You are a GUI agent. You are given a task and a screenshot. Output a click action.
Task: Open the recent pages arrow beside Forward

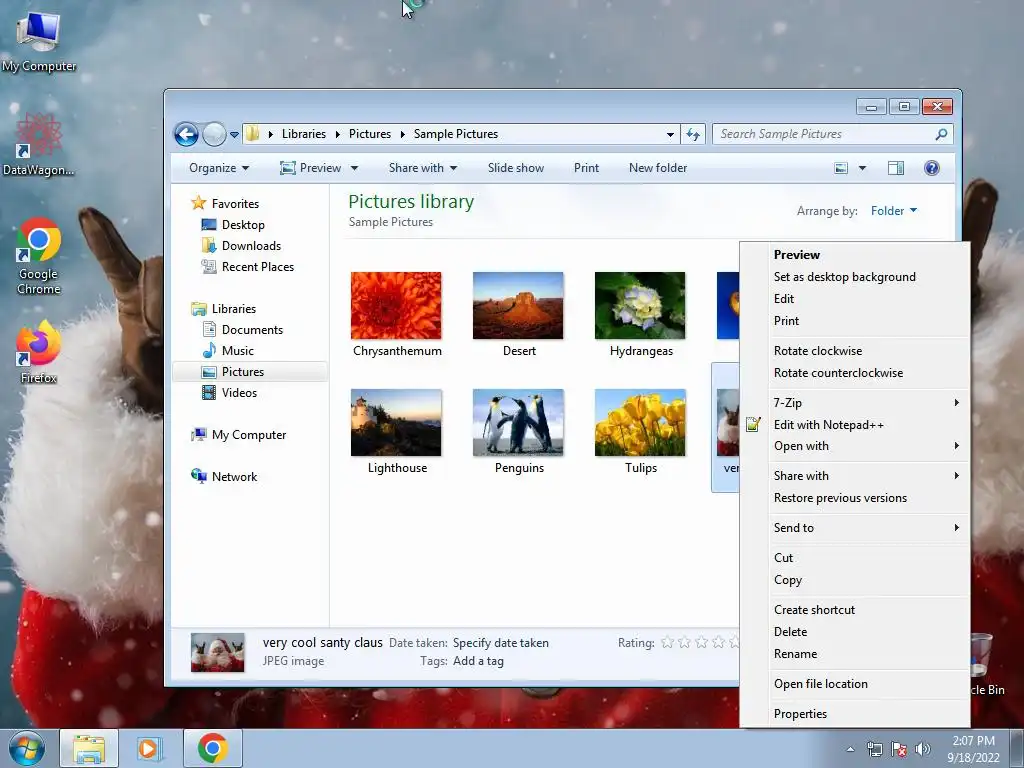234,135
